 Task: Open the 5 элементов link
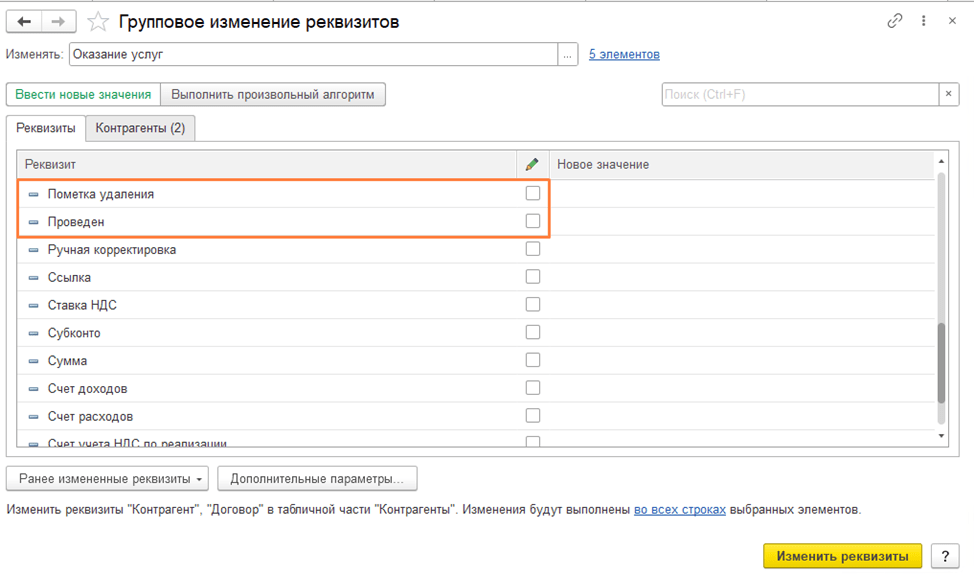[624, 55]
